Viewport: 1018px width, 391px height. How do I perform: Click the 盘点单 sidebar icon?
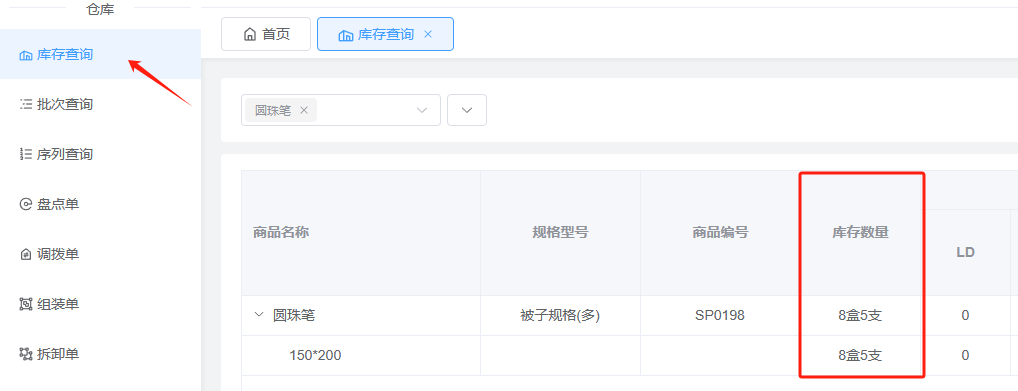tap(26, 205)
